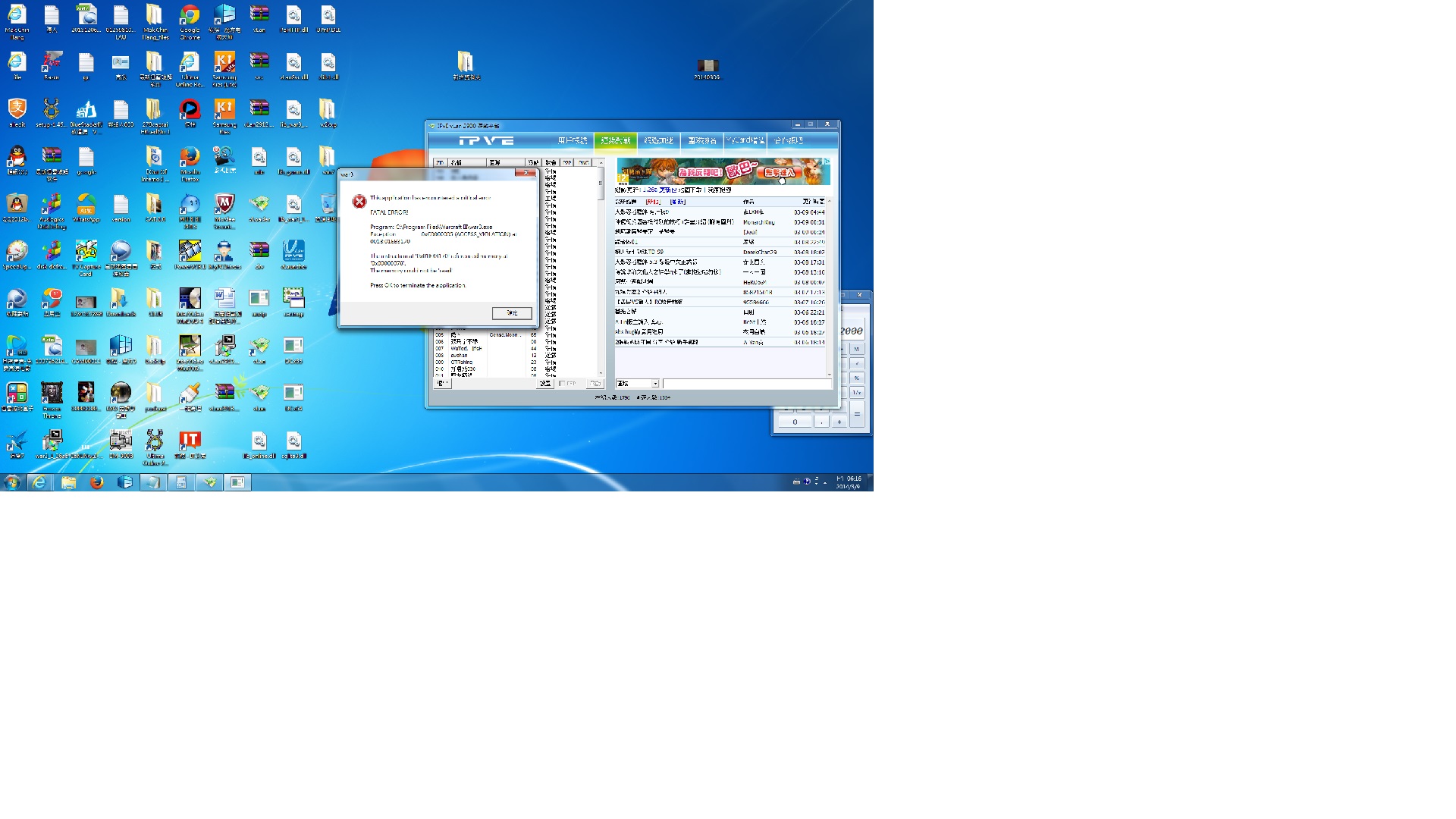Open the Calculator taskbar button
The image size is (1456, 819).
click(x=181, y=482)
